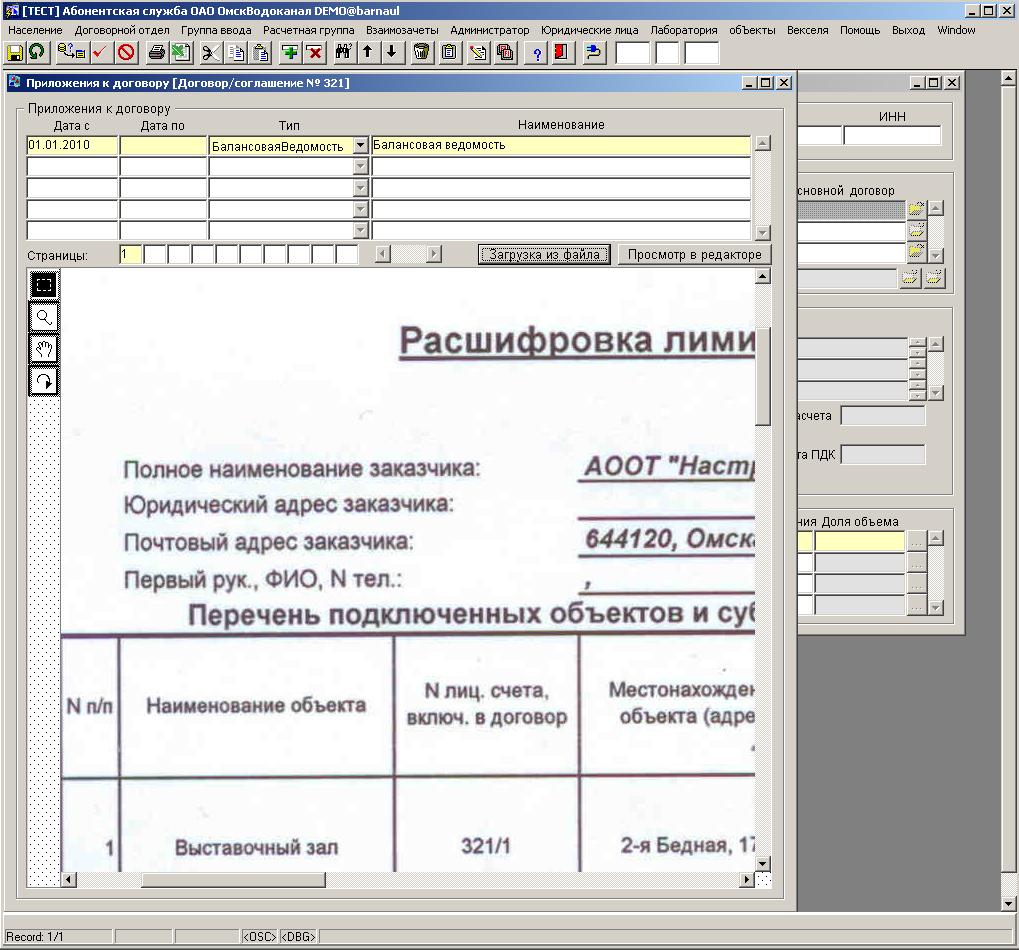Open the Лаборатория menu
Viewport: 1019px width, 950px height.
click(684, 30)
